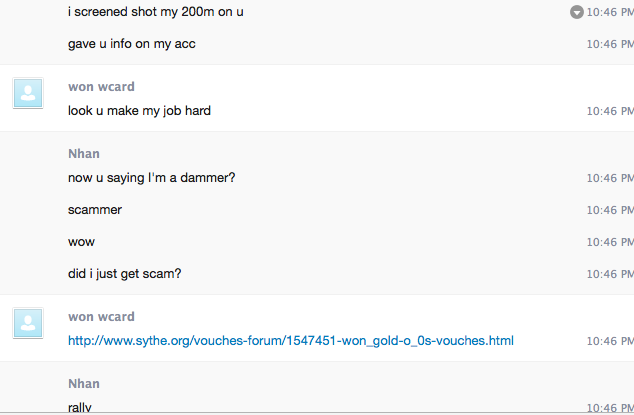The height and width of the screenshot is (415, 634).
Task: Click the second 'won wcard' sender name
Action: point(101,317)
